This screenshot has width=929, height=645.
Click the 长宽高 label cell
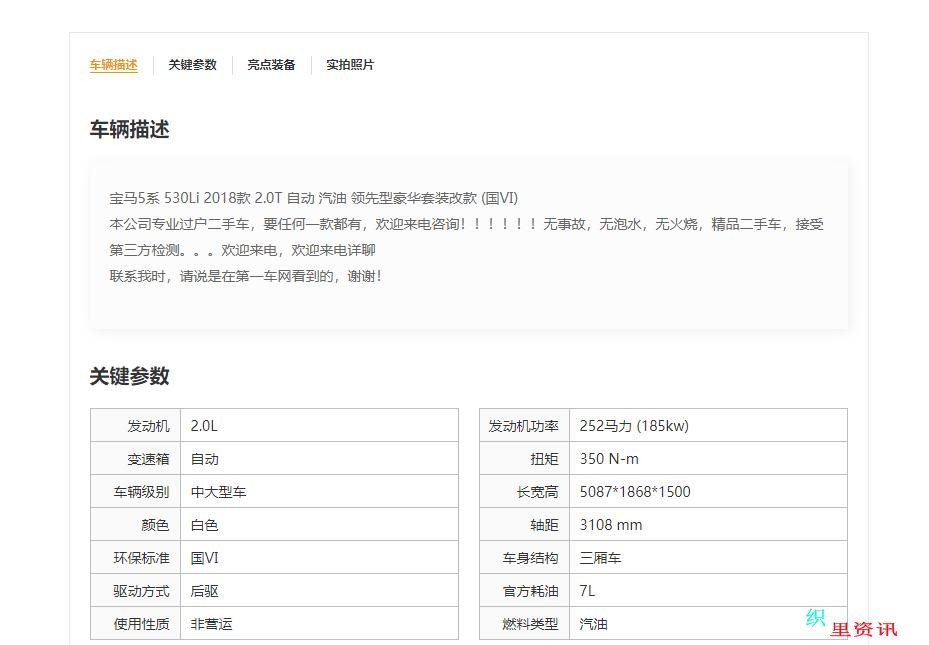click(524, 492)
